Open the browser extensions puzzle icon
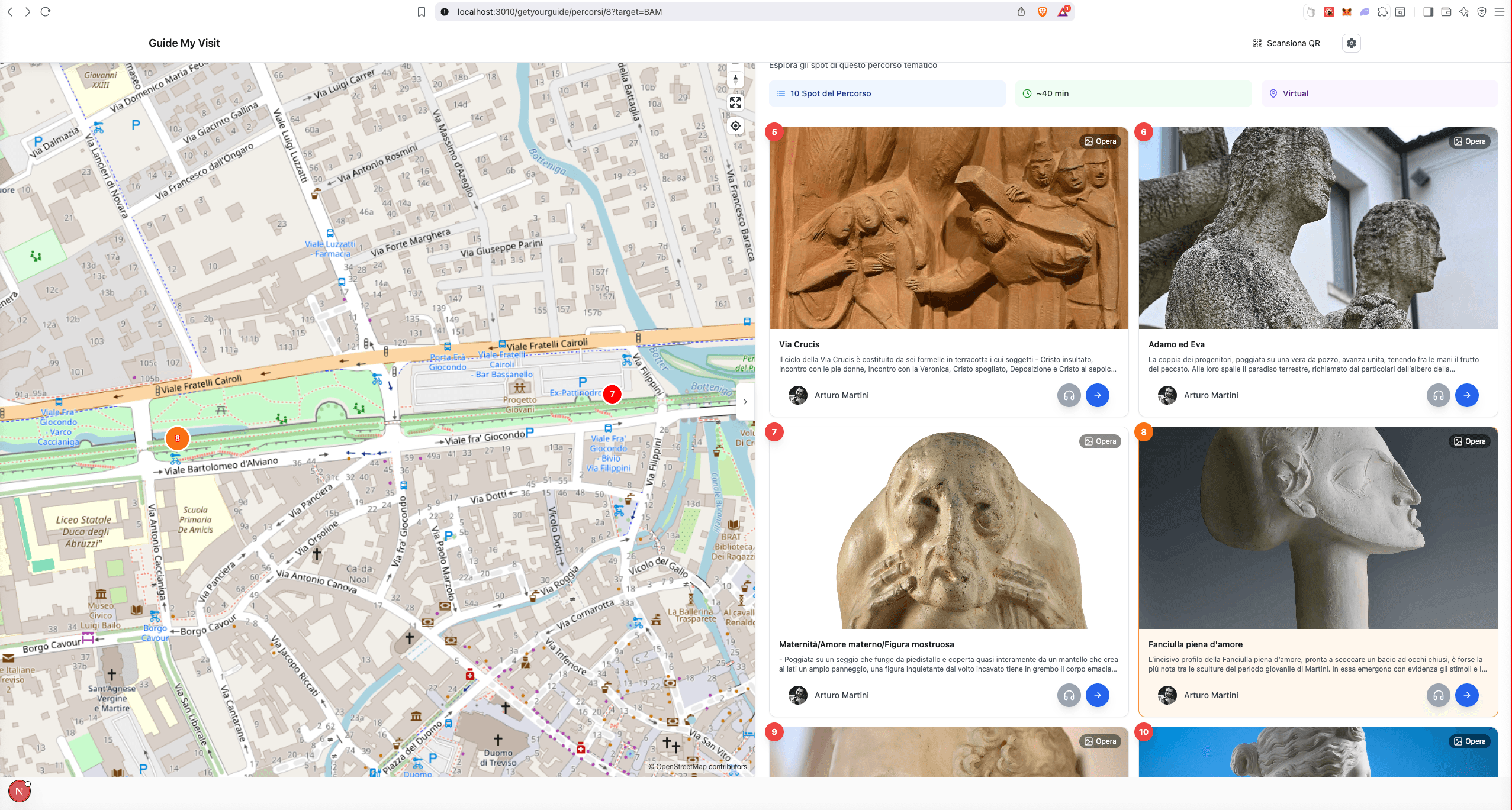Screen dimensions: 1512x810 point(1382,11)
